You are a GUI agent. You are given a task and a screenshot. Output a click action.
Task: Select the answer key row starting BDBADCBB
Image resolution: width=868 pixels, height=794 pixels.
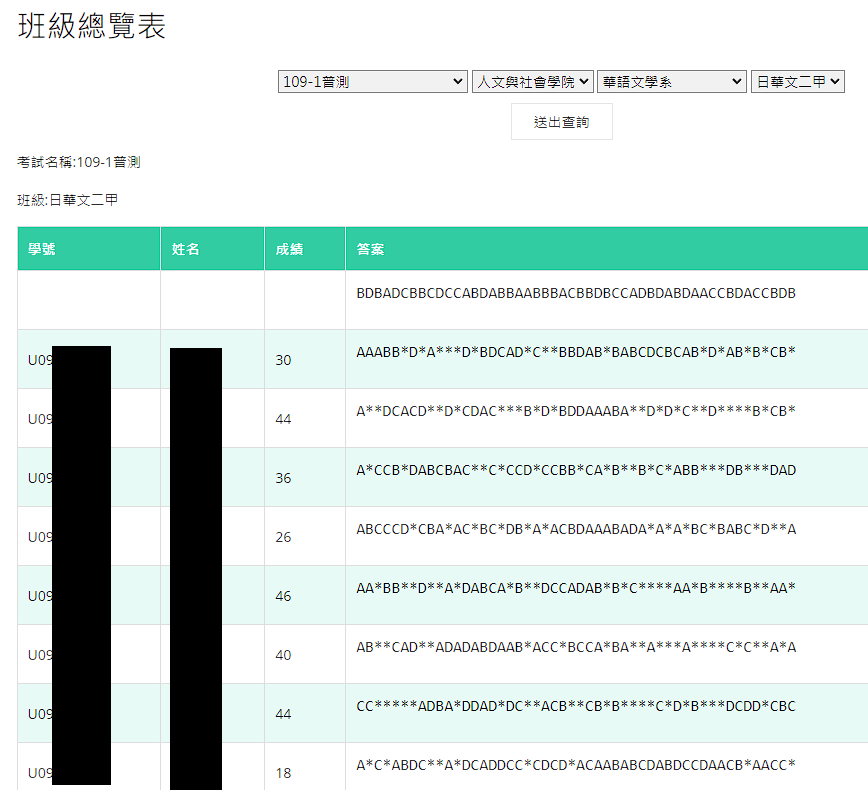click(x=576, y=294)
